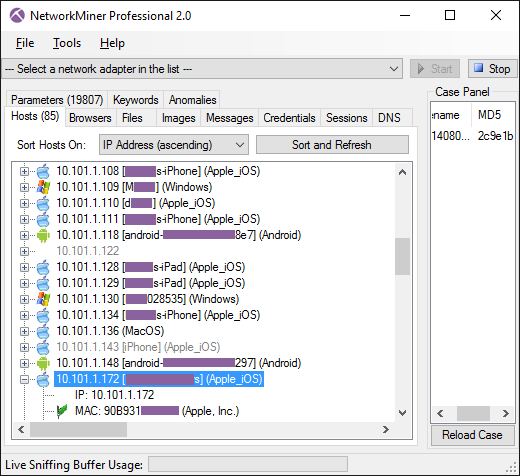Screen dimensions: 520x476
Task: Switch to the Browsers tab
Action: pos(90,118)
